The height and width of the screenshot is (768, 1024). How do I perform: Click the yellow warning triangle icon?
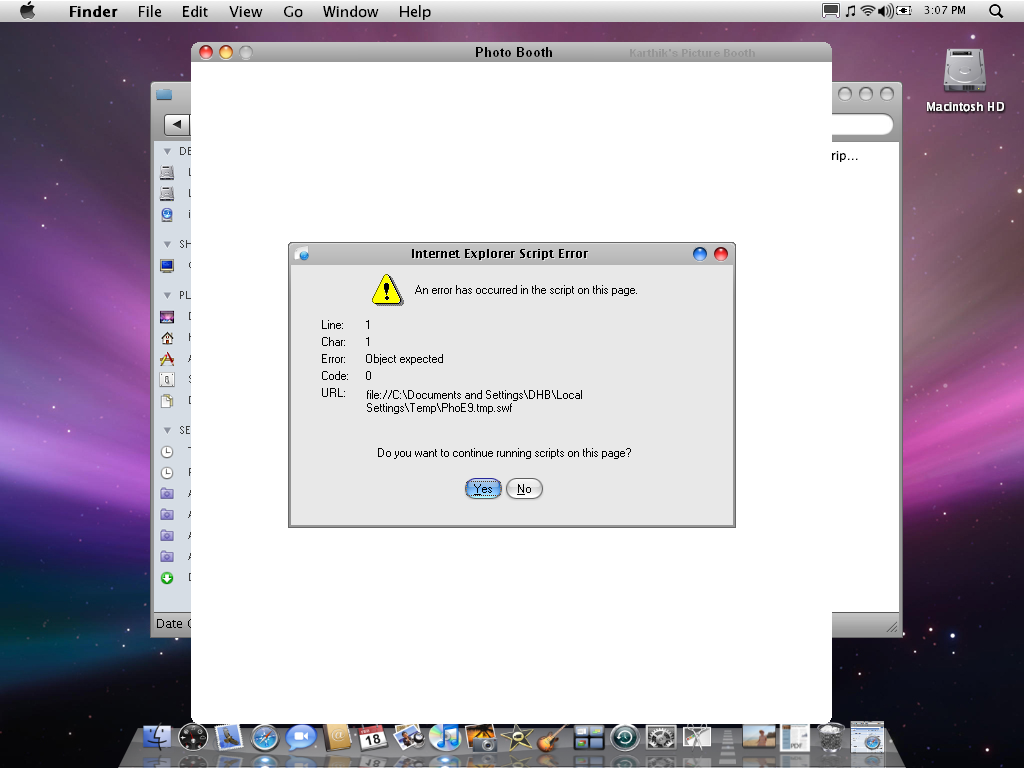387,290
